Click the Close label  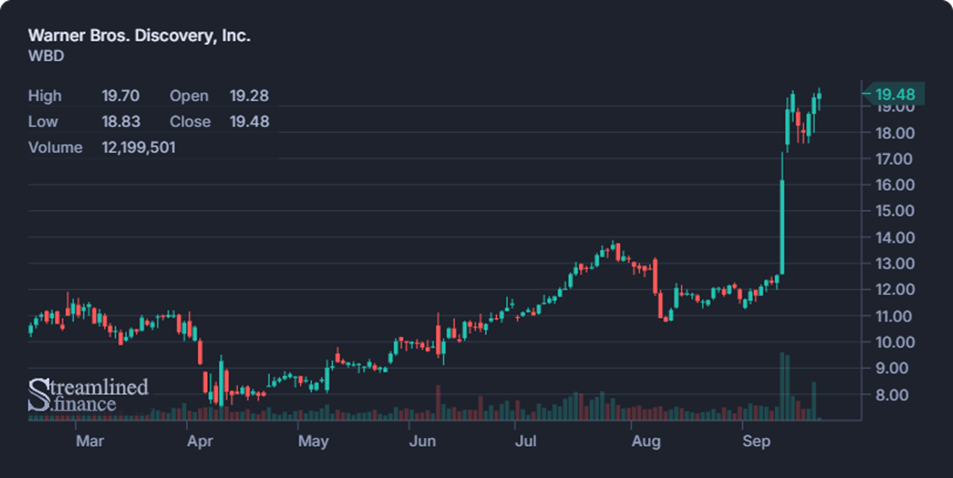[190, 122]
